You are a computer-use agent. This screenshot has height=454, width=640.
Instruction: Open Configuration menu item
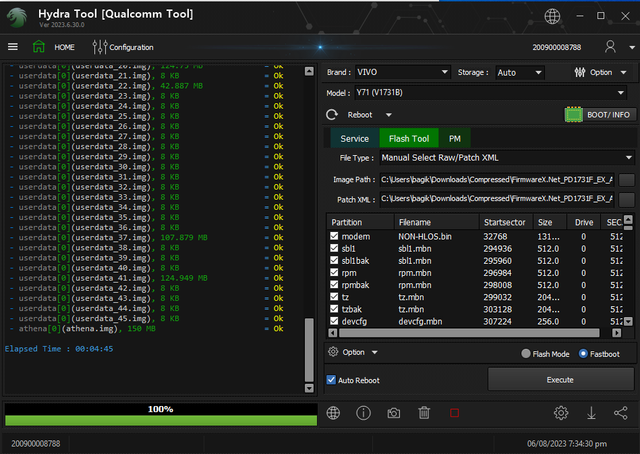131,47
